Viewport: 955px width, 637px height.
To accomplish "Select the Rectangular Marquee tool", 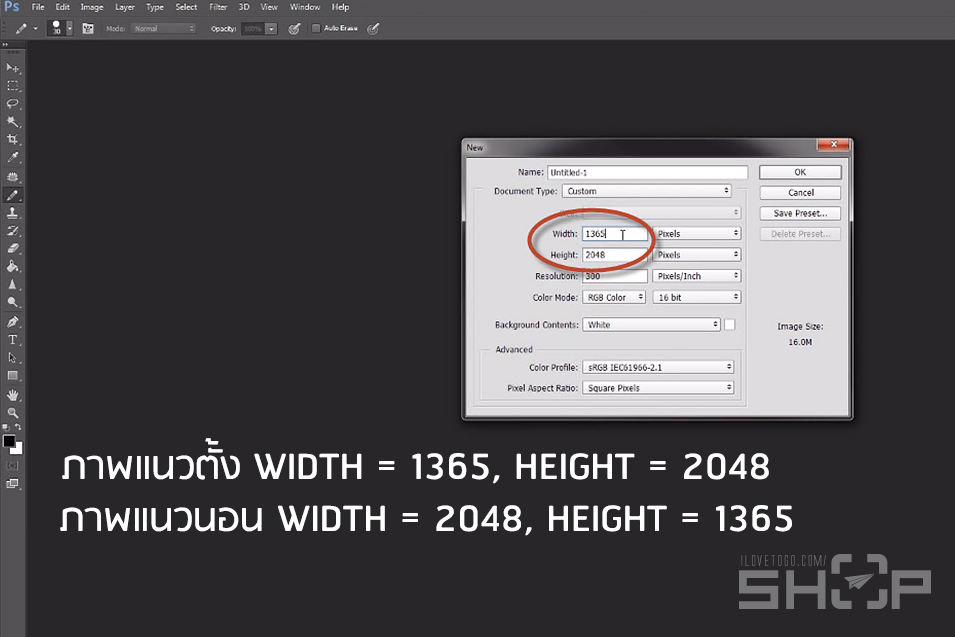I will click(x=12, y=86).
